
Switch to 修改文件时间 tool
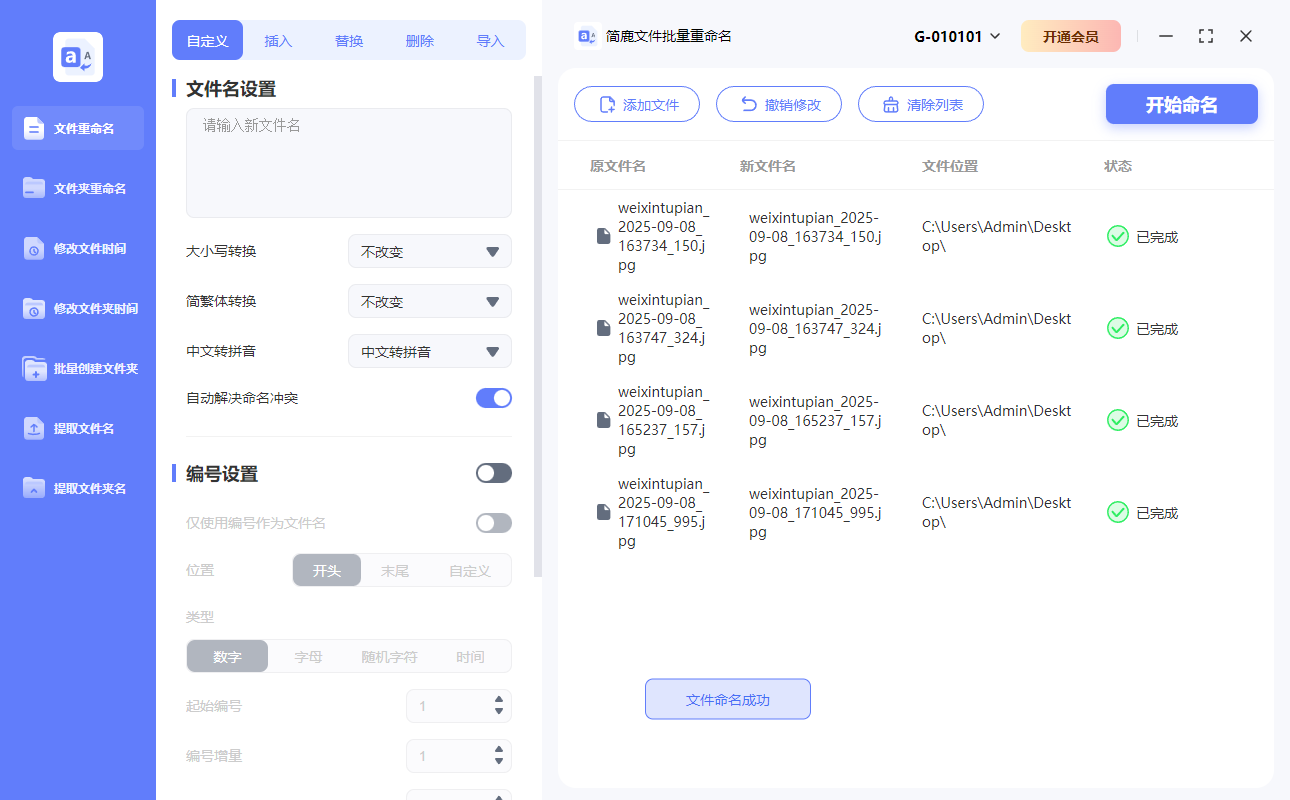(x=77, y=248)
